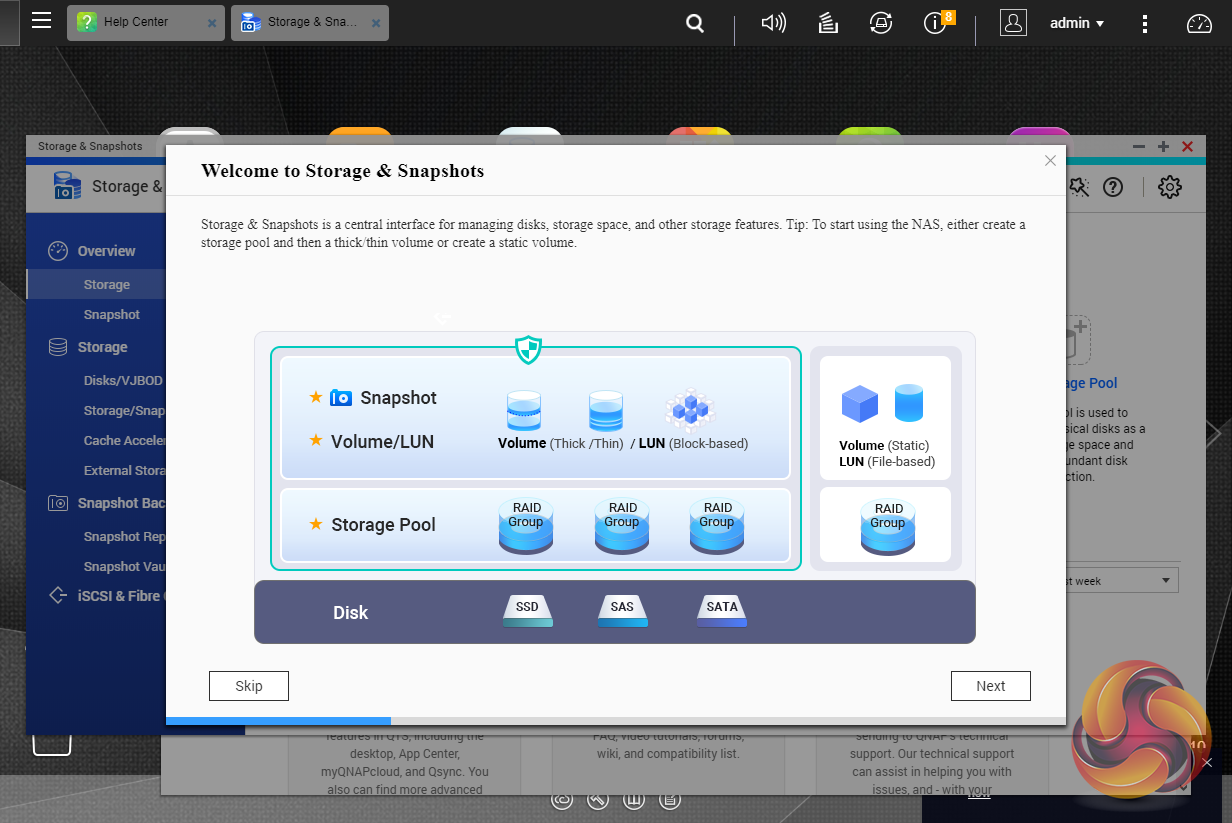
Task: Click the Disk label in diagram
Action: pos(351,613)
